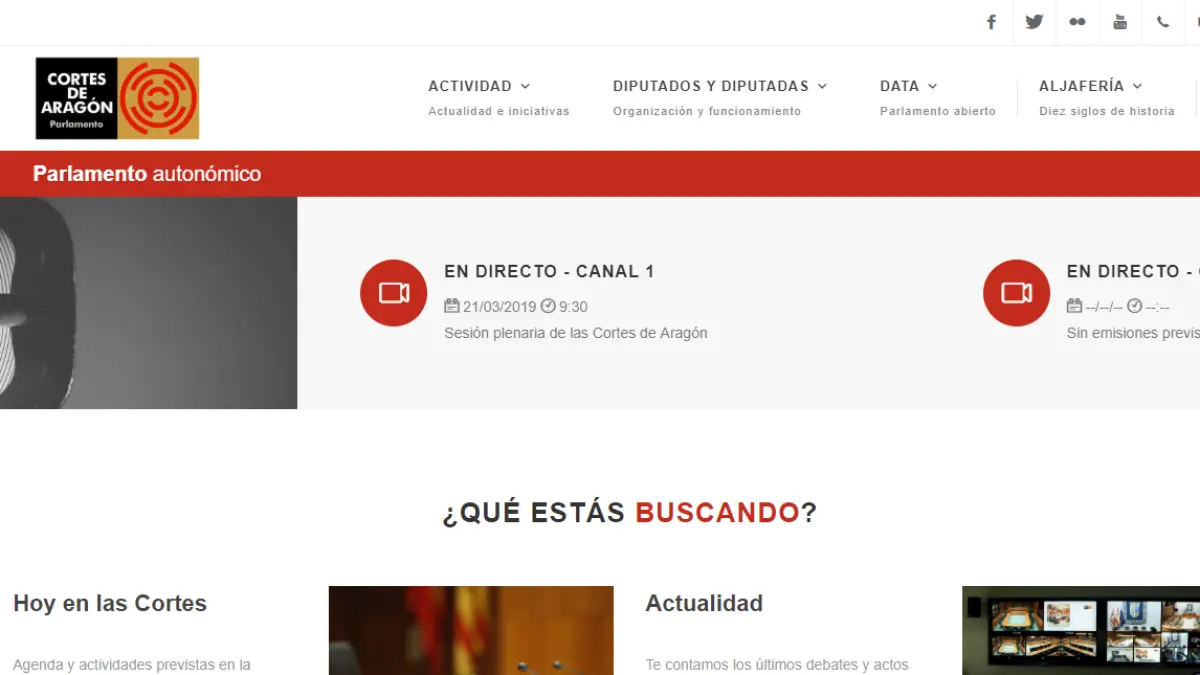Click the Twitter bird icon
The height and width of the screenshot is (675, 1200).
(1034, 22)
